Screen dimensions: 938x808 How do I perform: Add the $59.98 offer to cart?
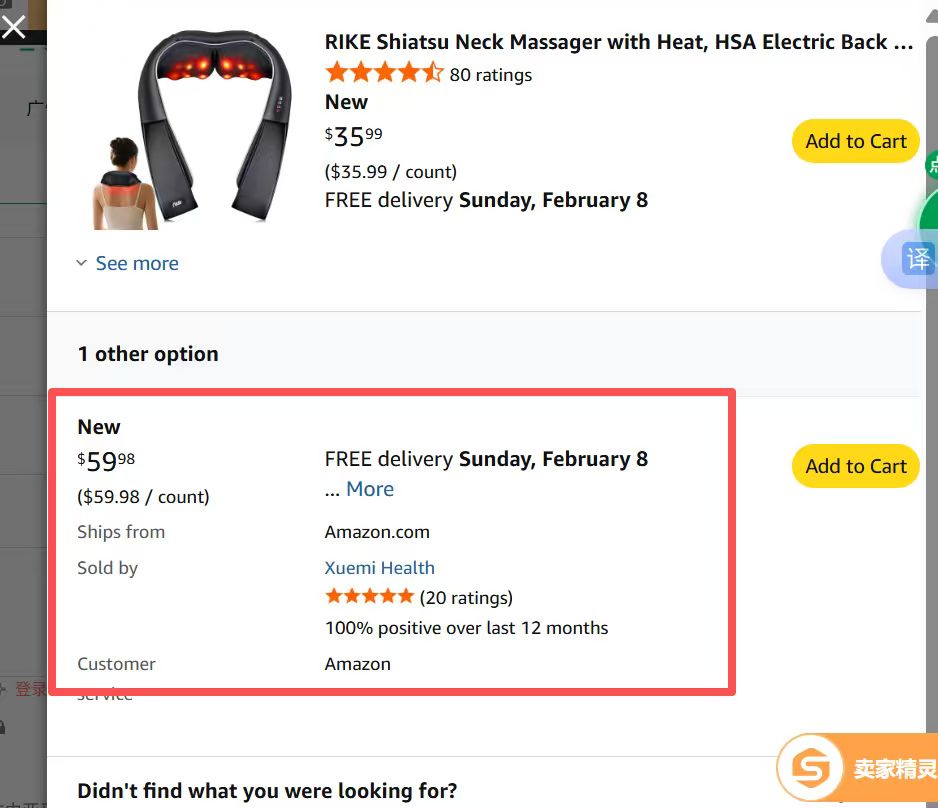point(855,466)
